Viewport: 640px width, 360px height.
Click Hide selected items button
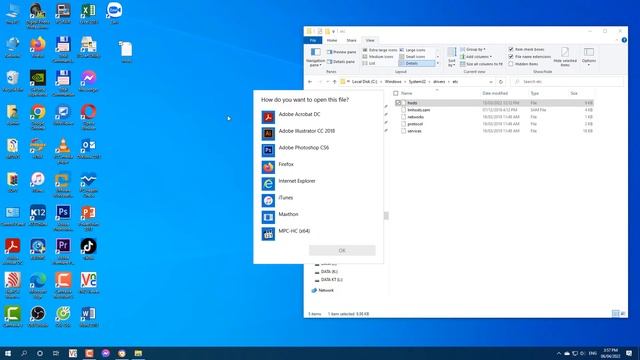click(x=565, y=57)
